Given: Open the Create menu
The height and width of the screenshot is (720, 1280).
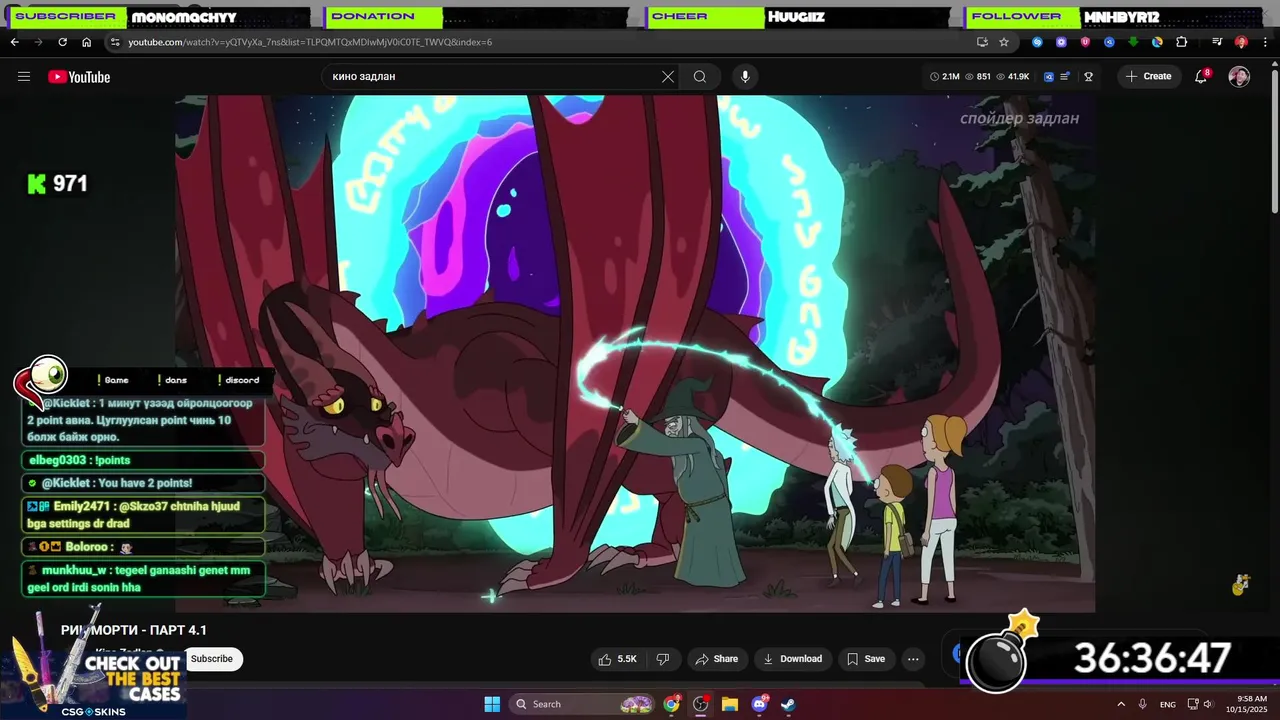Looking at the screenshot, I should tap(1148, 76).
